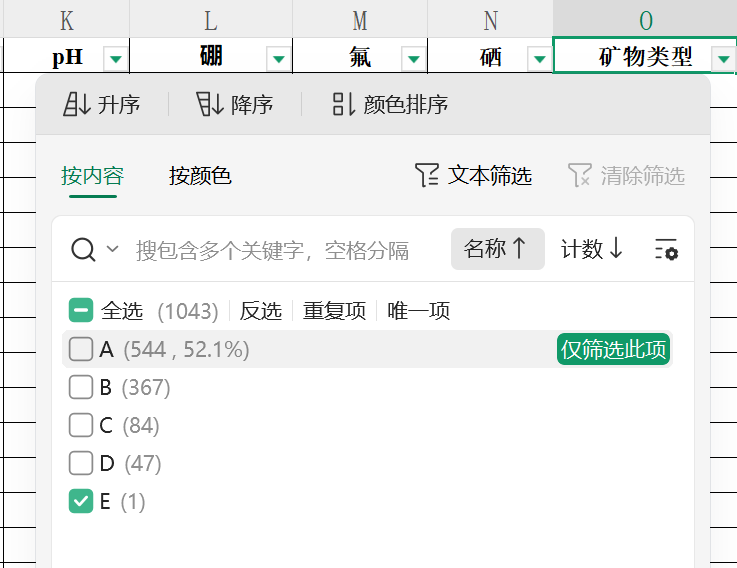The height and width of the screenshot is (568, 737).
Task: Open 文本筛选 text filter options
Action: coord(473,175)
